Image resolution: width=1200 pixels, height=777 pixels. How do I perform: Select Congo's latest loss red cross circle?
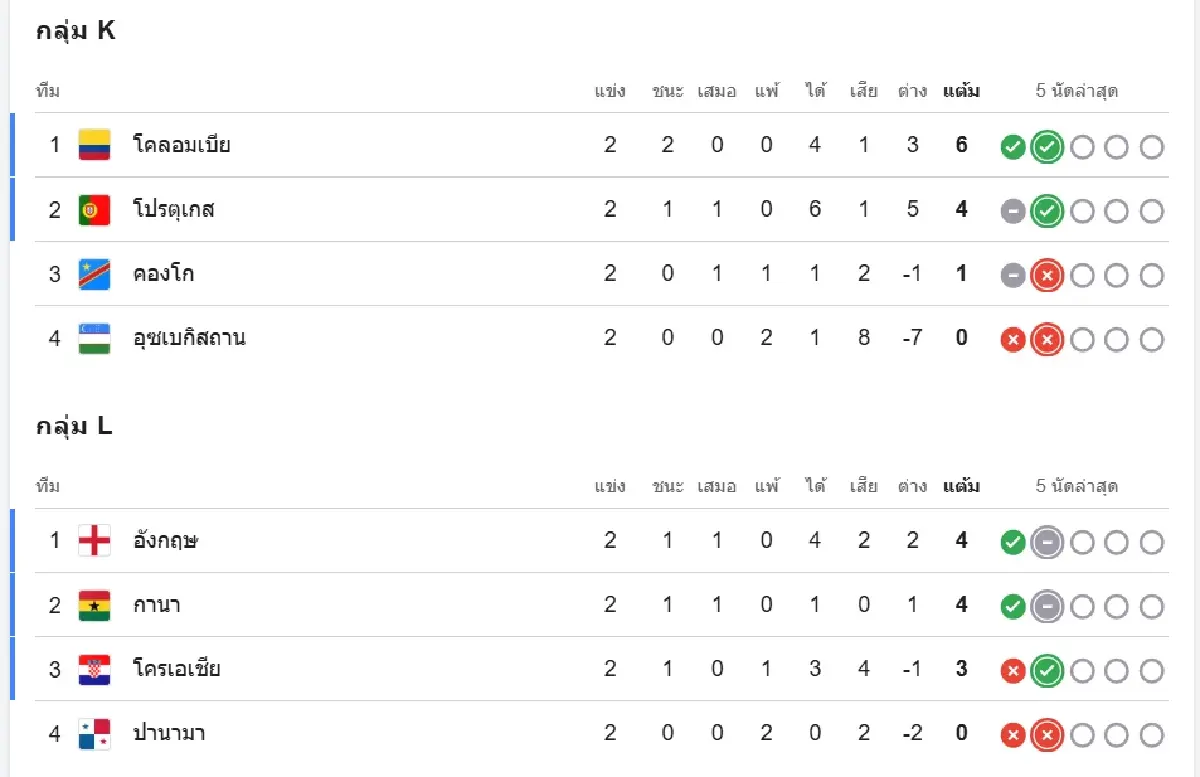pos(1047,275)
